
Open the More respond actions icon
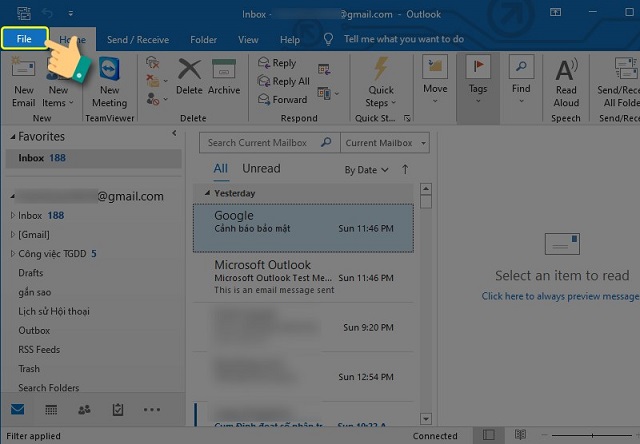tap(328, 93)
